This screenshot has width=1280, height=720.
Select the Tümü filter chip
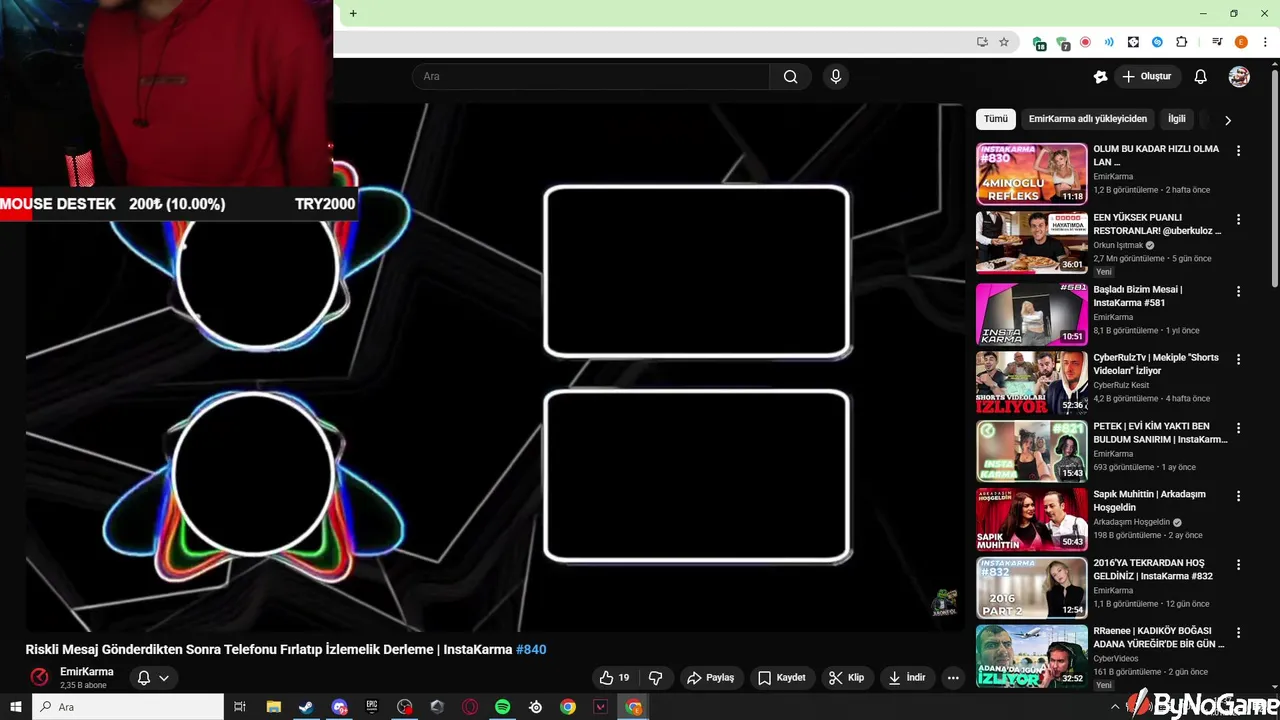996,119
